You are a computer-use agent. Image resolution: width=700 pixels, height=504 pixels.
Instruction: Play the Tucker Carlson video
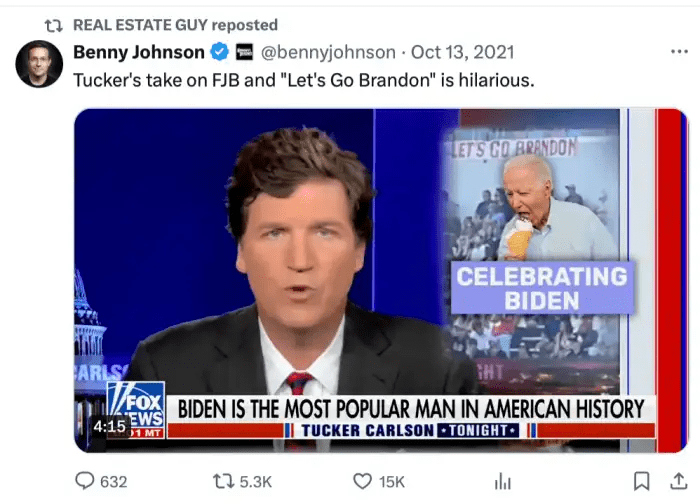(x=380, y=280)
